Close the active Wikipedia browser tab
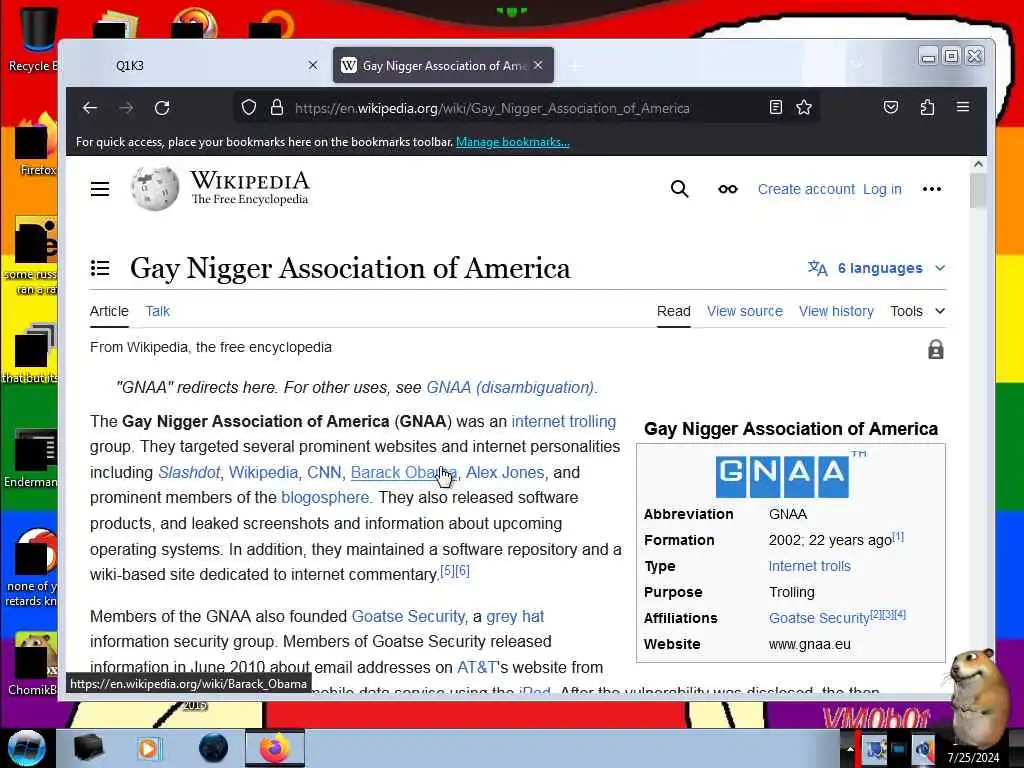1024x768 pixels. [538, 65]
